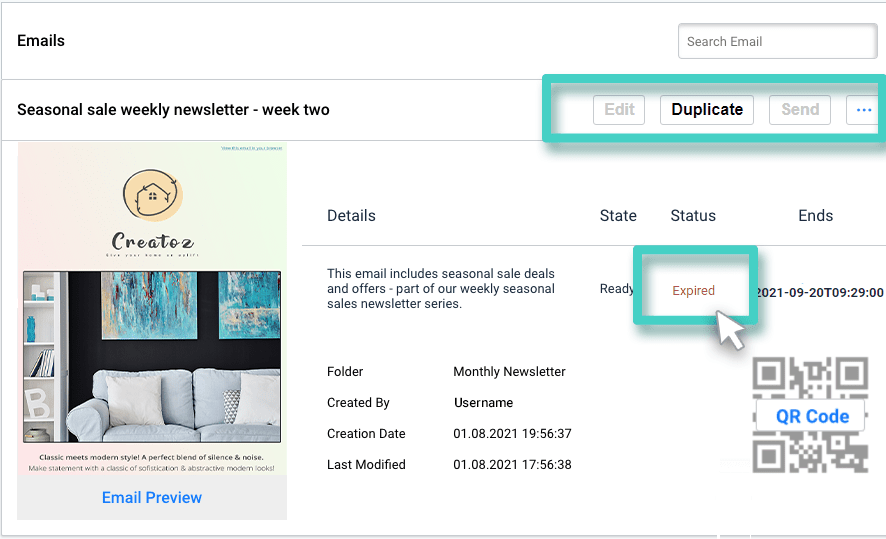This screenshot has height=539, width=886.
Task: Click the Ends column header
Action: tap(815, 216)
